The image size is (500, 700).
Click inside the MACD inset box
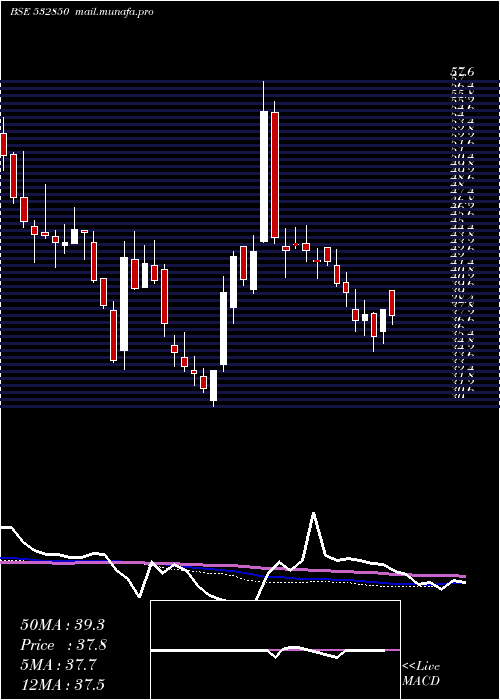[x=275, y=650]
